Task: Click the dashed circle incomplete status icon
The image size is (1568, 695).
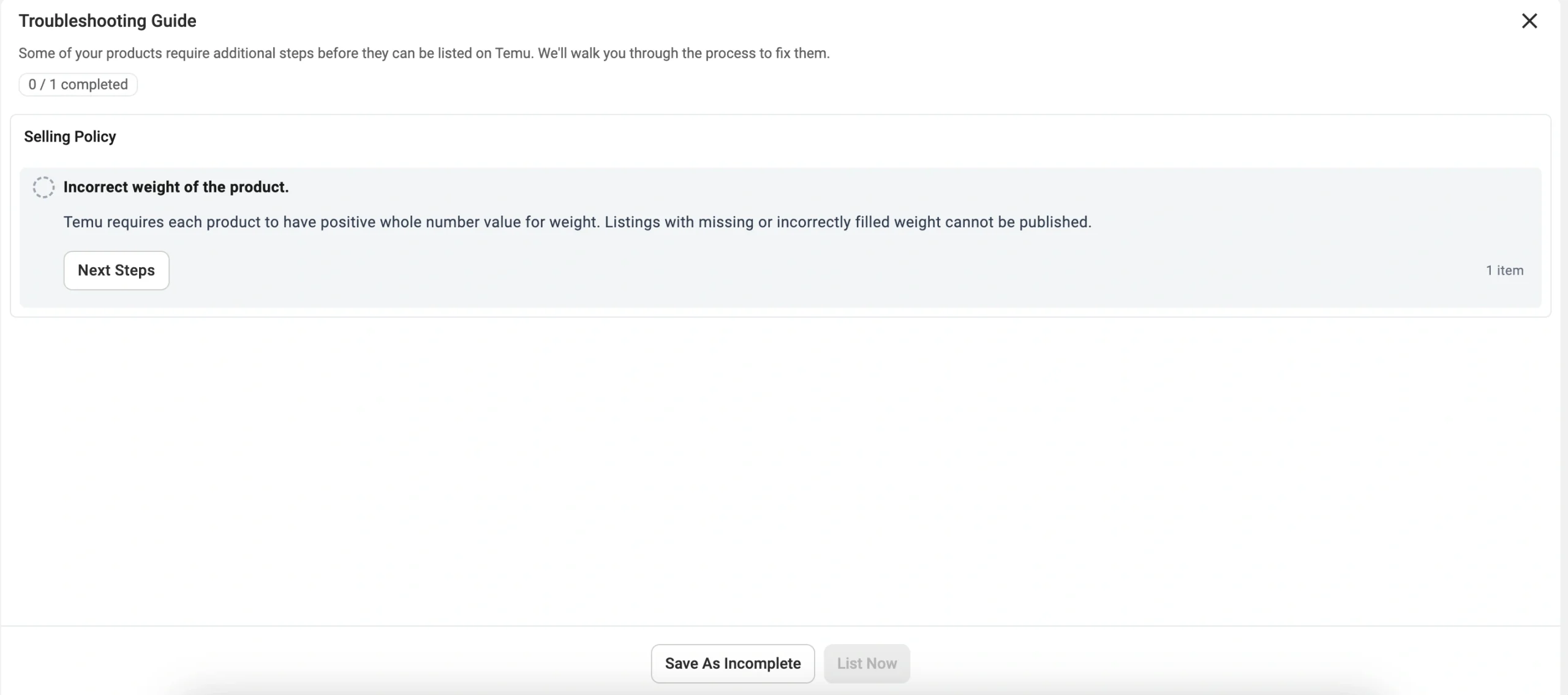Action: click(43, 188)
